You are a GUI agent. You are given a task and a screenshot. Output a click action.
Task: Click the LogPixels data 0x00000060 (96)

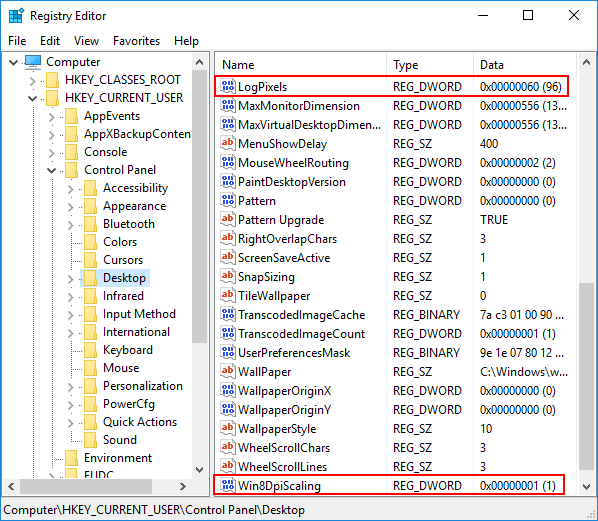click(521, 87)
